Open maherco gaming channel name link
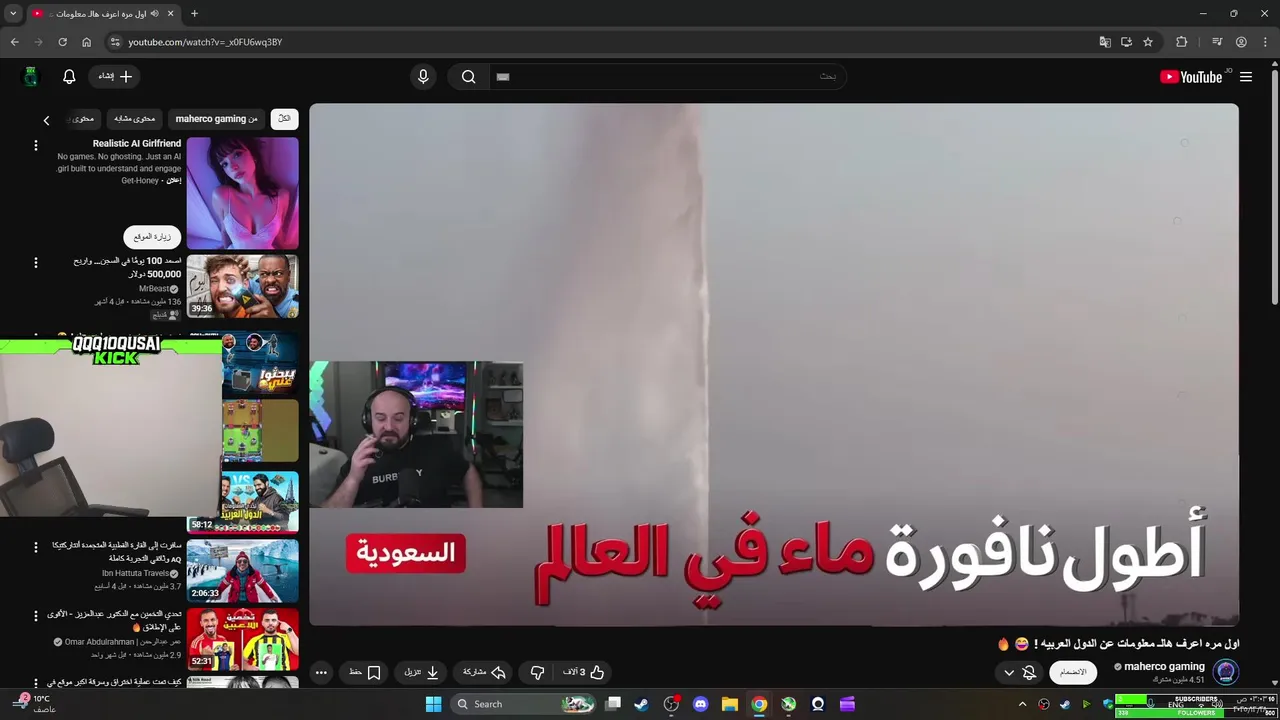Viewport: 1280px width, 720px height. [x=1164, y=667]
